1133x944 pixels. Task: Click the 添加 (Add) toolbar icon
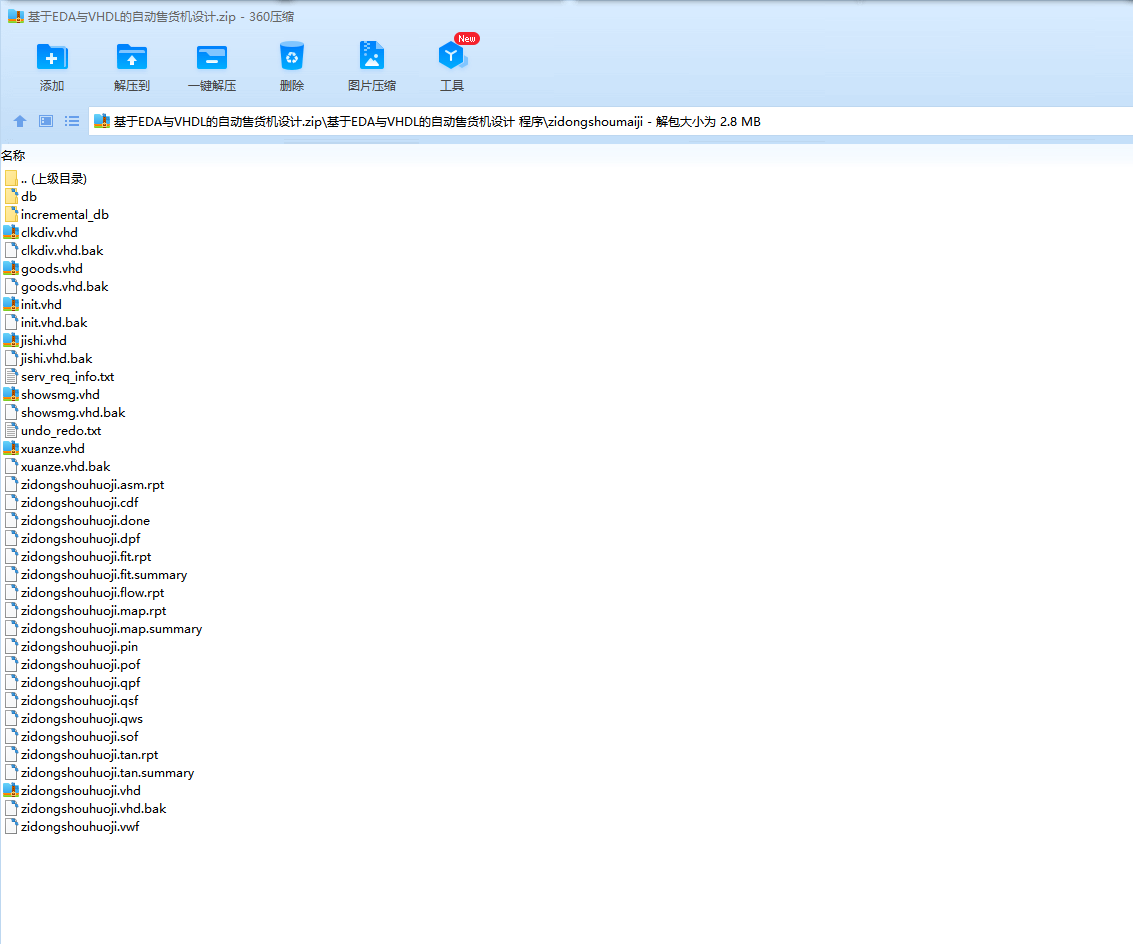tap(51, 58)
